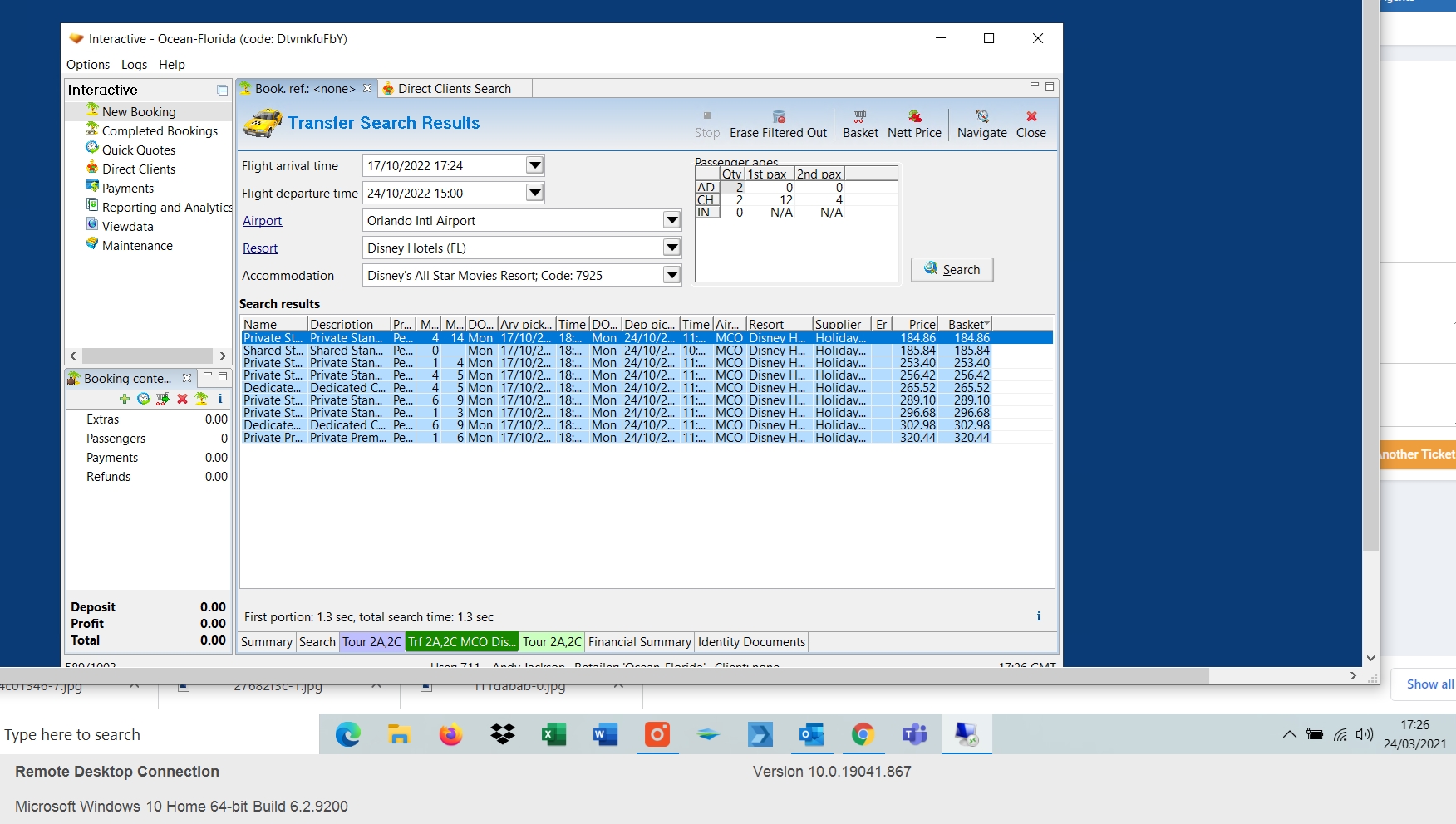Viewport: 1456px width, 824px height.
Task: Click green plus icon in Booking context
Action: click(125, 400)
